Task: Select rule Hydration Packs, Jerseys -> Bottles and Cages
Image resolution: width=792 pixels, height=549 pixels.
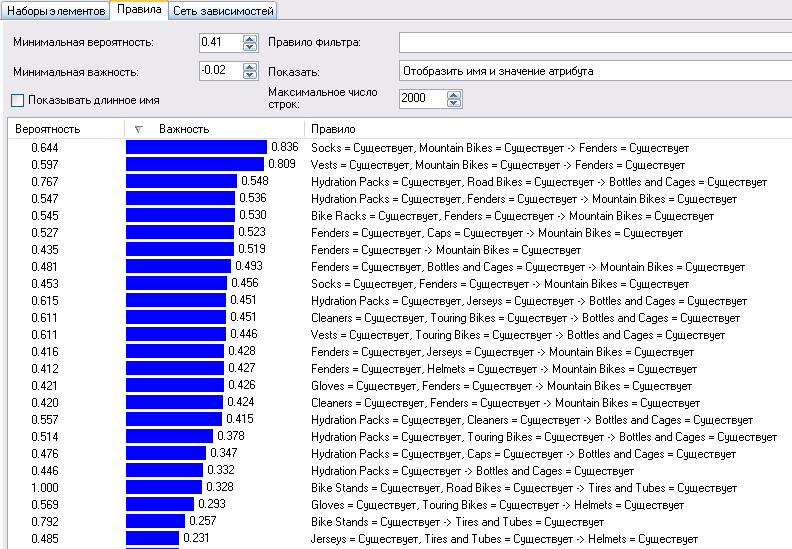Action: click(529, 301)
